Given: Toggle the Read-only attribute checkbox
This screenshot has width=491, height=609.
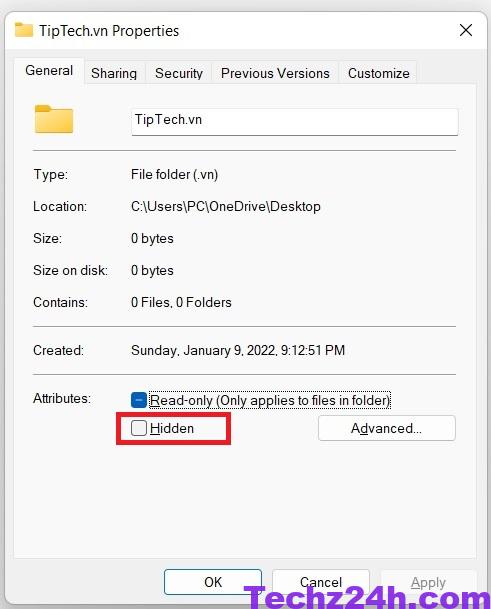Looking at the screenshot, I should coord(139,400).
